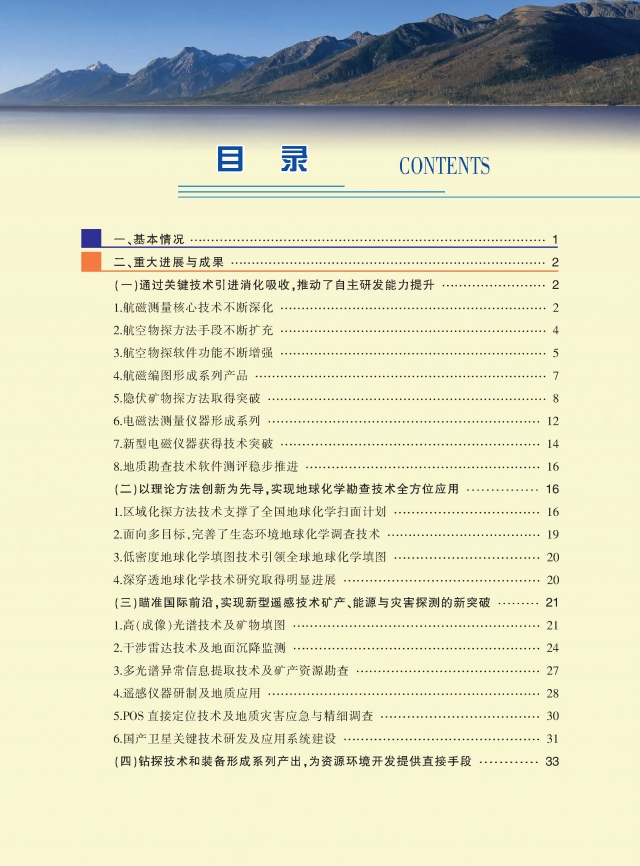Open the 二、重大进展与成果 section entry
This screenshot has height=866, width=640.
pyautogui.click(x=170, y=263)
